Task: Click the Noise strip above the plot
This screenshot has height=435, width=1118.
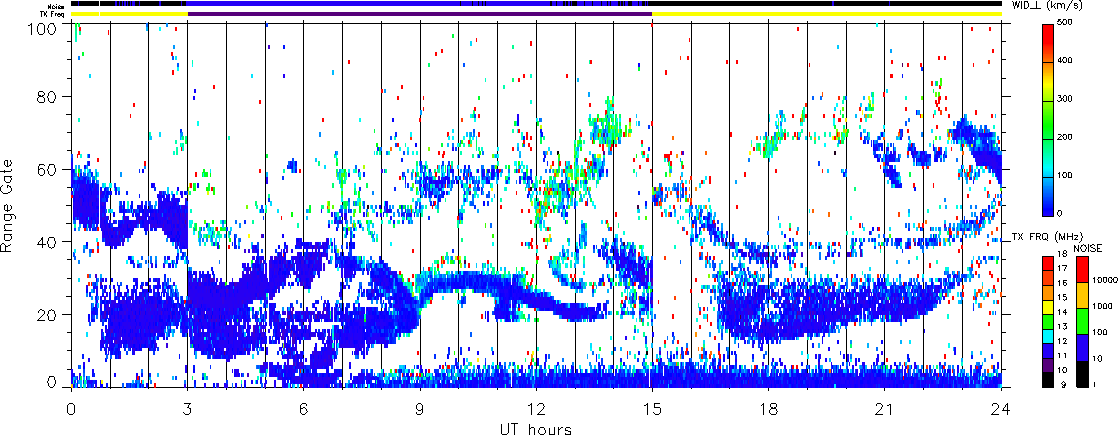Action: pyautogui.click(x=536, y=4)
